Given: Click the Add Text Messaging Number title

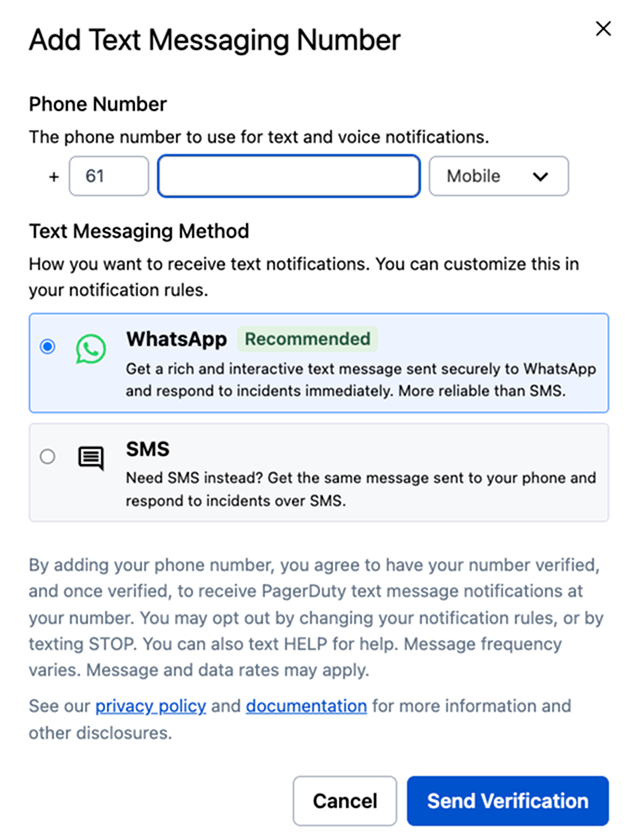Looking at the screenshot, I should pos(213,40).
